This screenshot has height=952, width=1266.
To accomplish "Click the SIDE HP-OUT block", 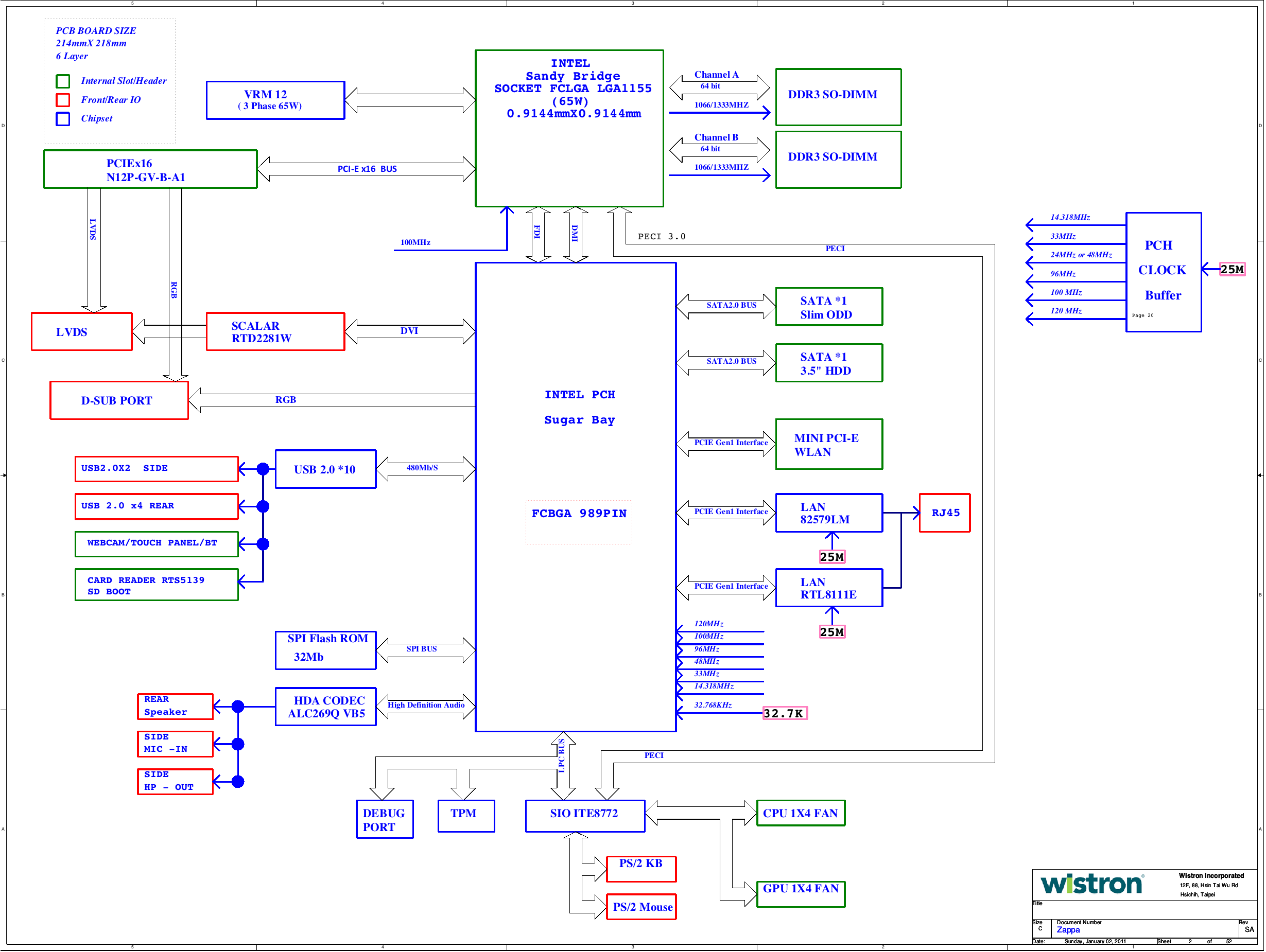I will (x=175, y=782).
